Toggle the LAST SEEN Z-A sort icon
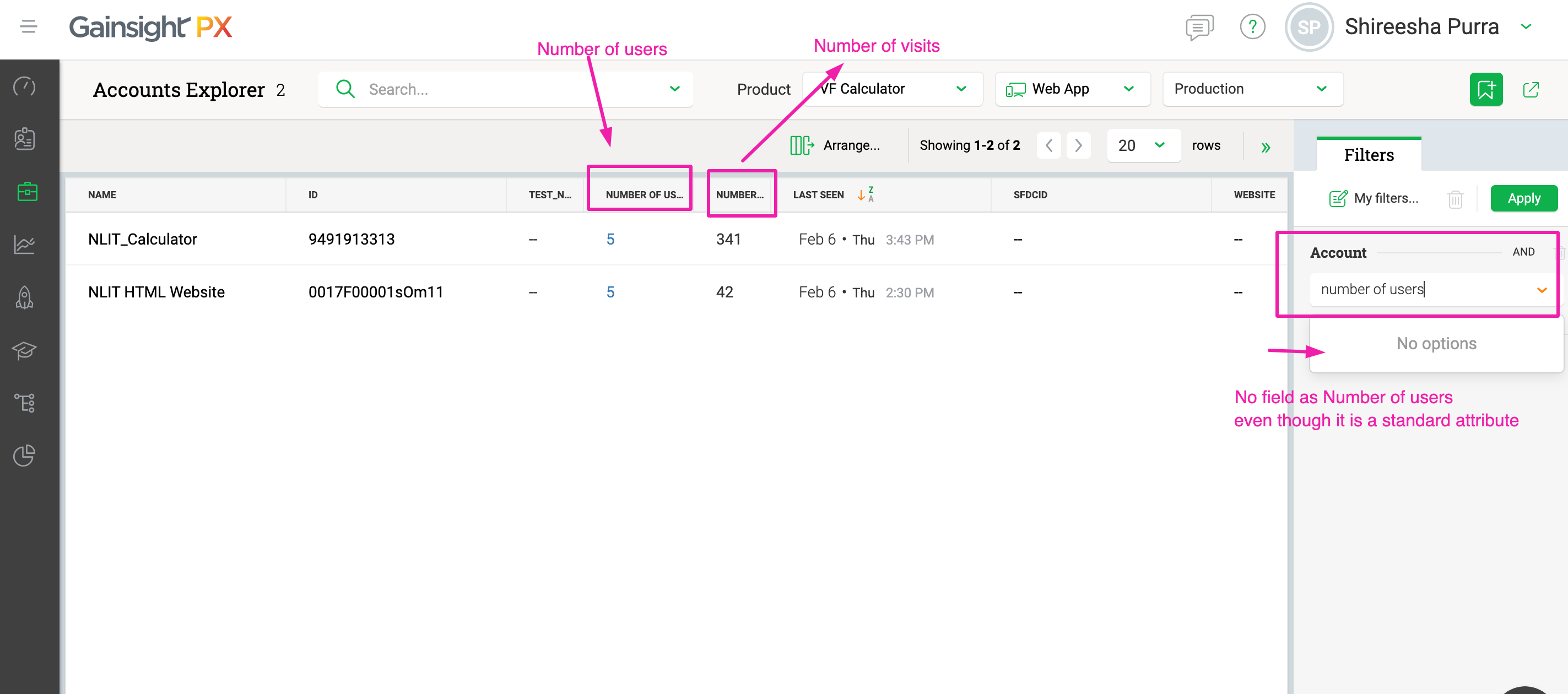Viewport: 1568px width, 694px height. [x=866, y=195]
